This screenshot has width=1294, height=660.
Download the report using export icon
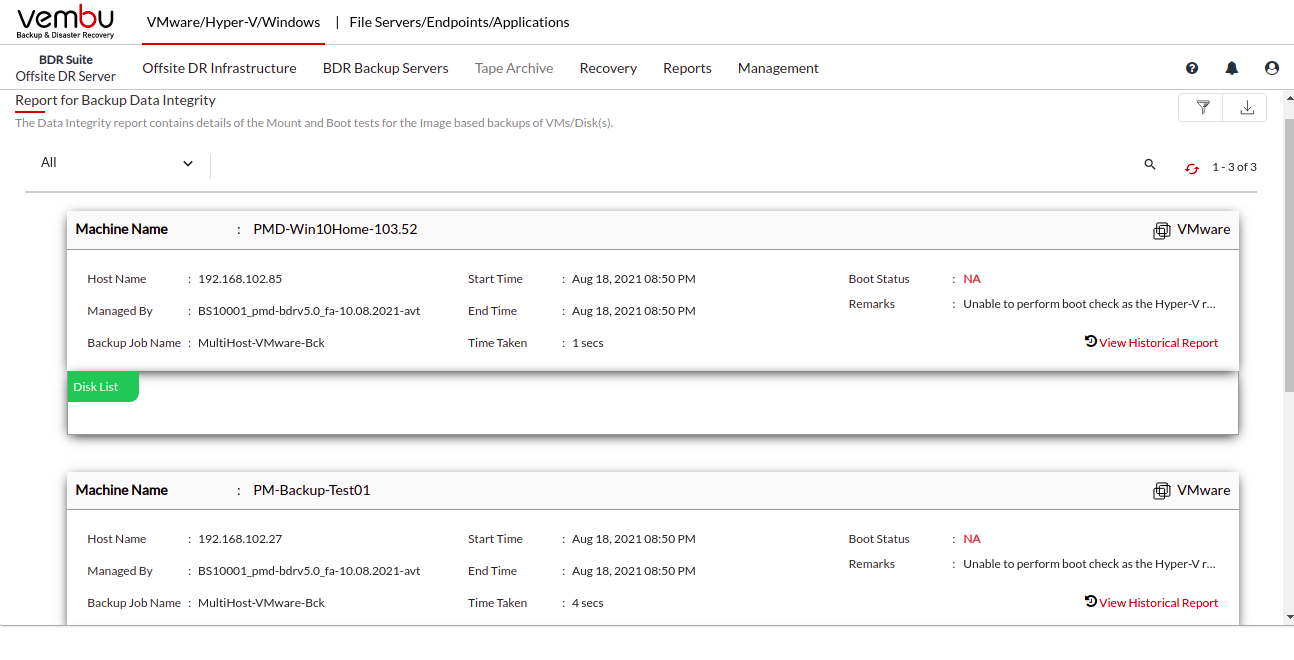click(x=1247, y=107)
